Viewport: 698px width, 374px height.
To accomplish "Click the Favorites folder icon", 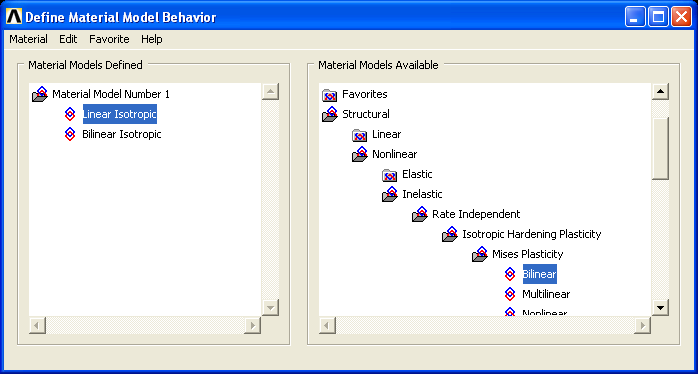I will coord(329,95).
